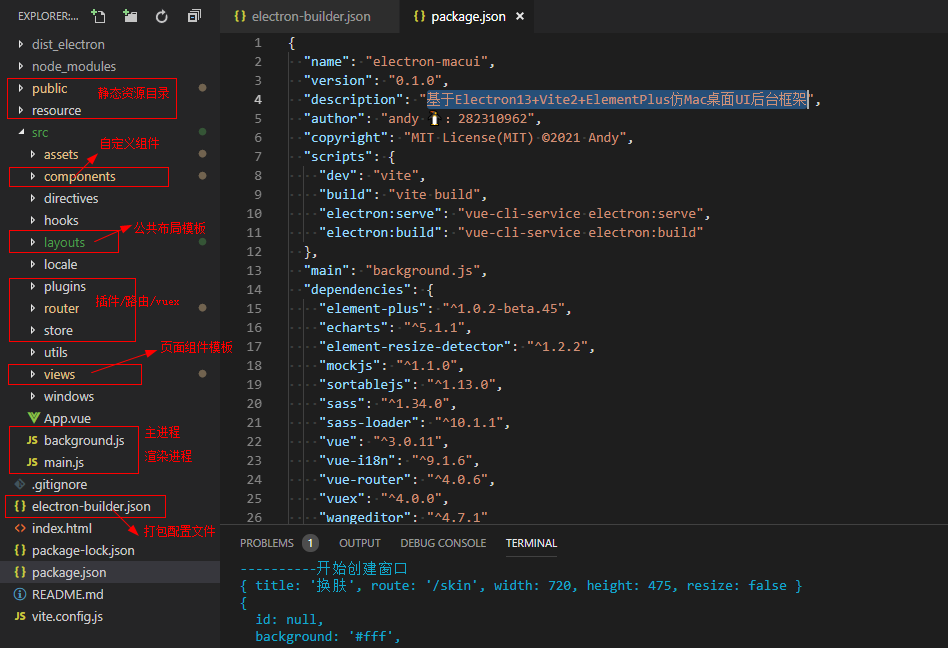Expand the components folder

click(x=33, y=176)
